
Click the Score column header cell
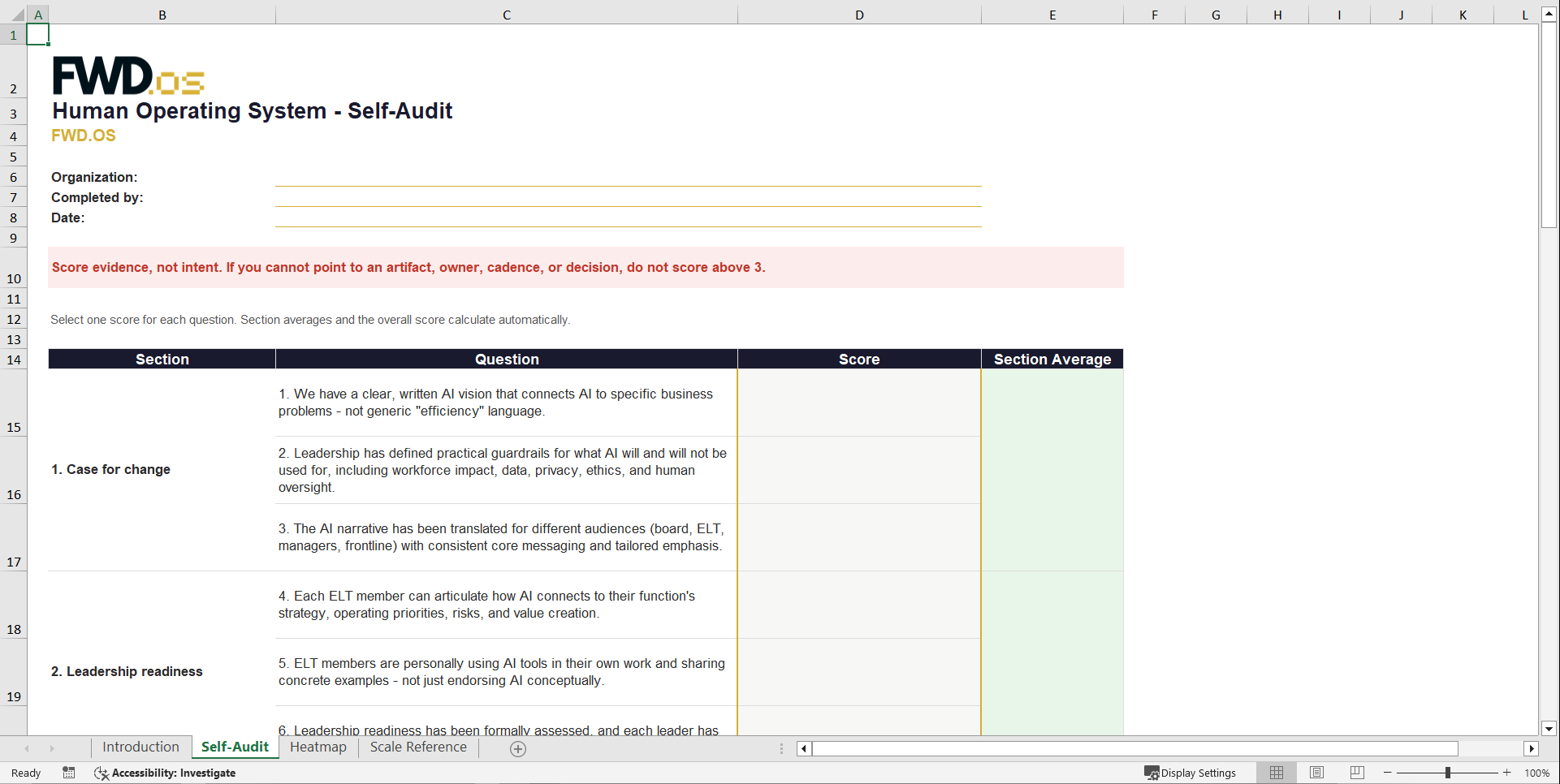pos(859,360)
